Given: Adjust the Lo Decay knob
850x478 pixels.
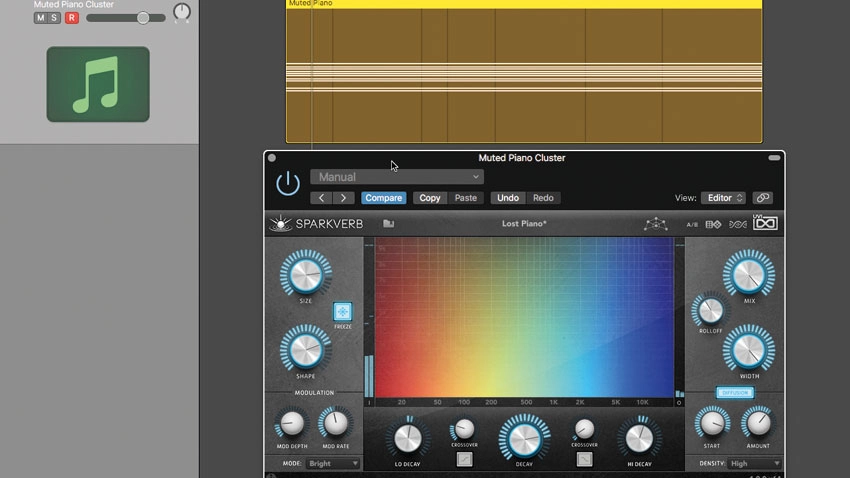Looking at the screenshot, I should click(x=407, y=438).
